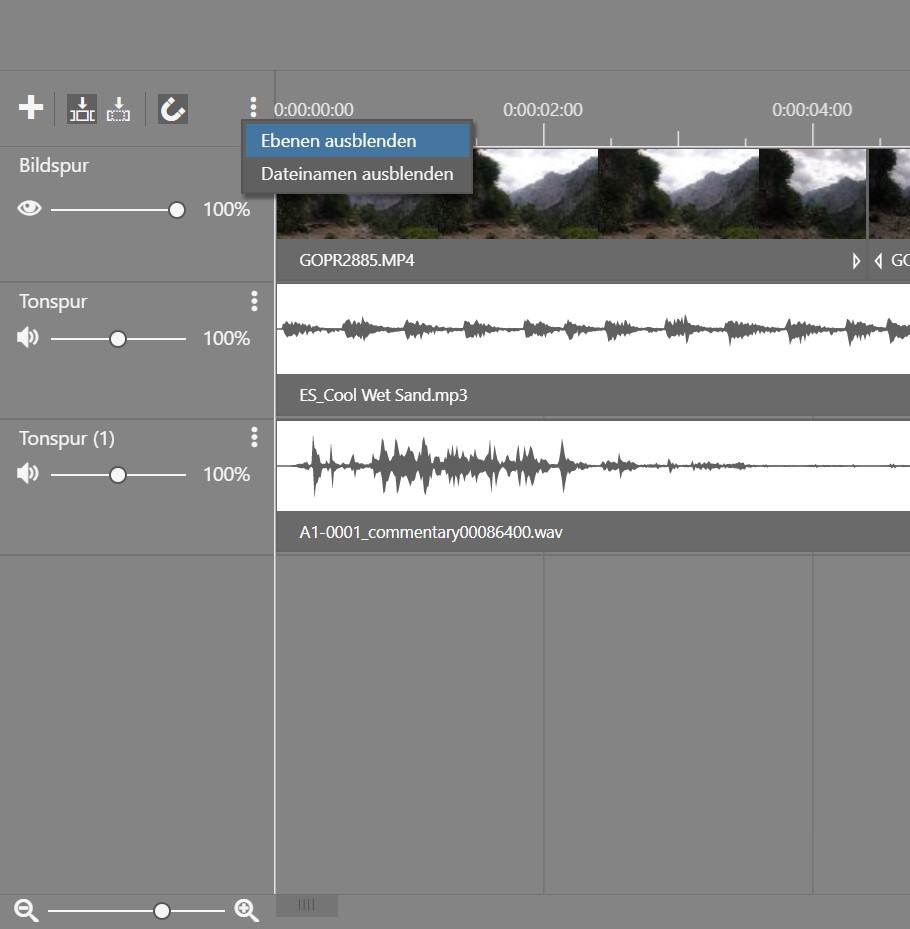Open the three-dot menu in the main toolbar

coord(253,106)
